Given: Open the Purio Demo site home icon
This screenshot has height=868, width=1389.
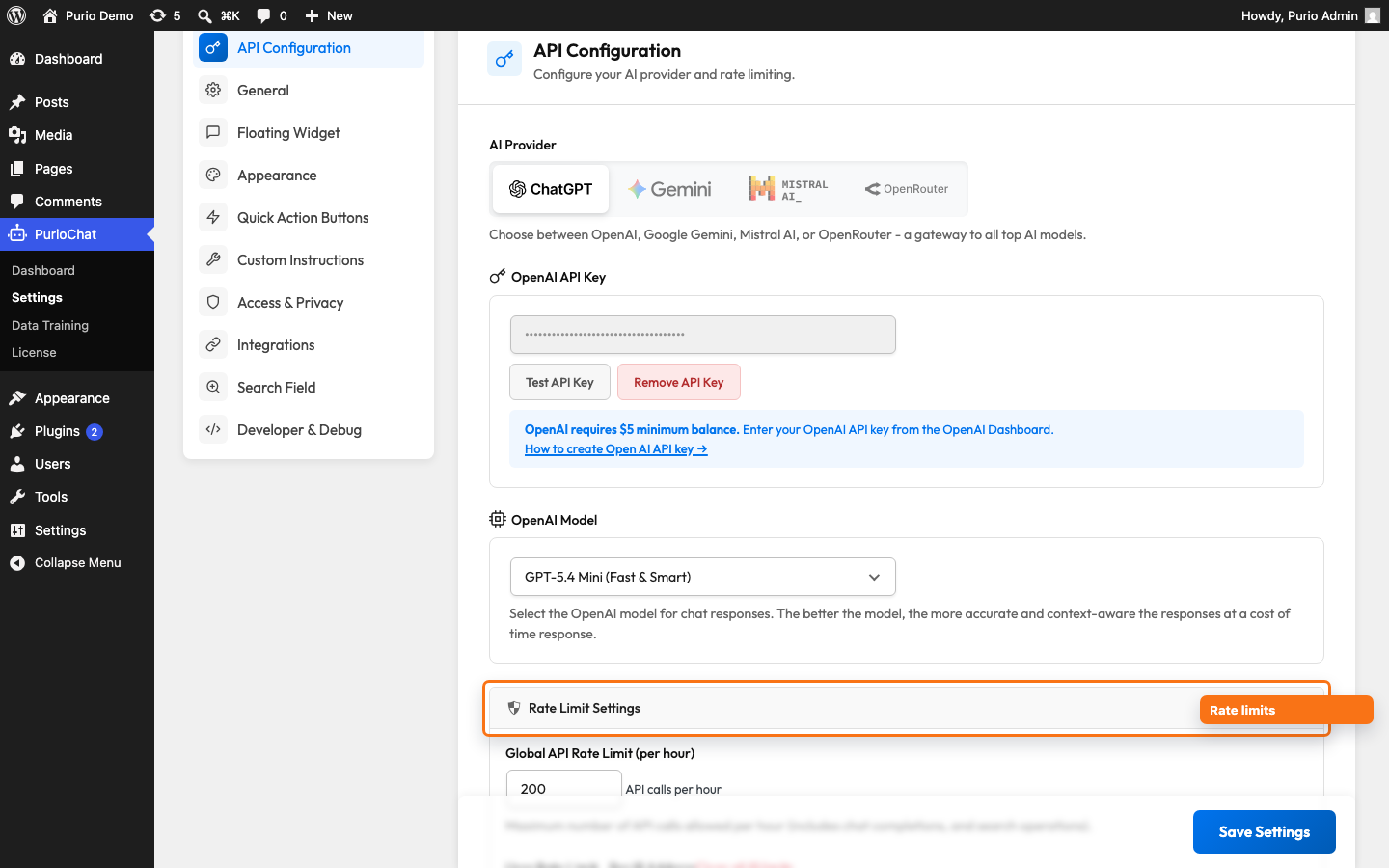Looking at the screenshot, I should click(x=50, y=15).
